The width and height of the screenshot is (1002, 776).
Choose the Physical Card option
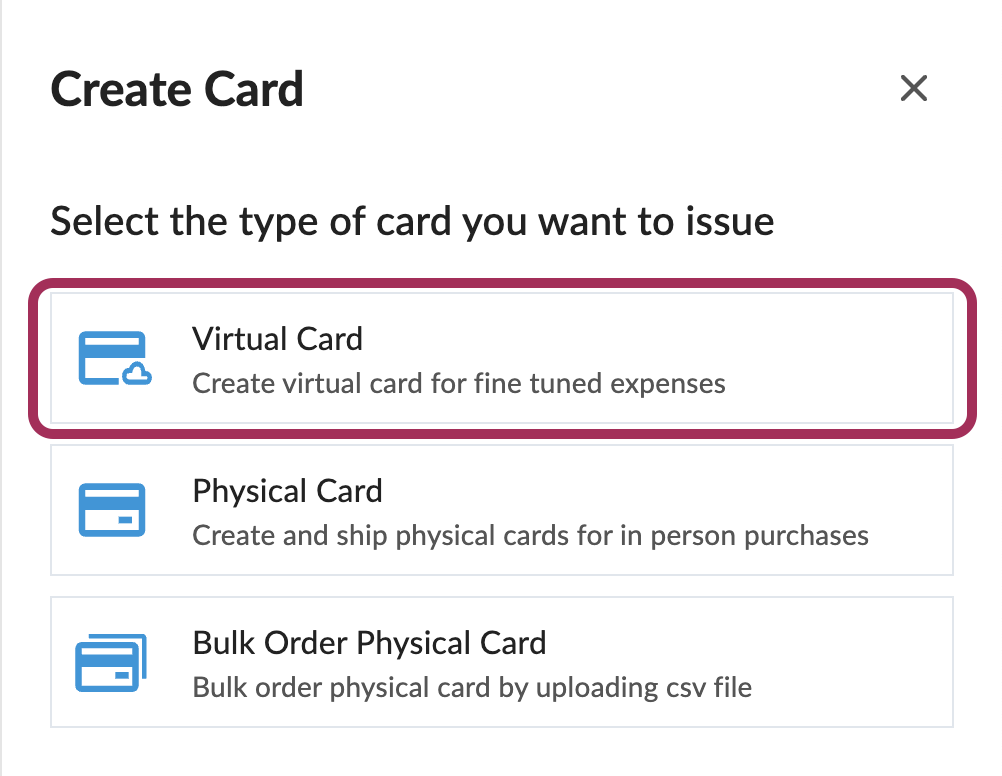pyautogui.click(x=500, y=510)
